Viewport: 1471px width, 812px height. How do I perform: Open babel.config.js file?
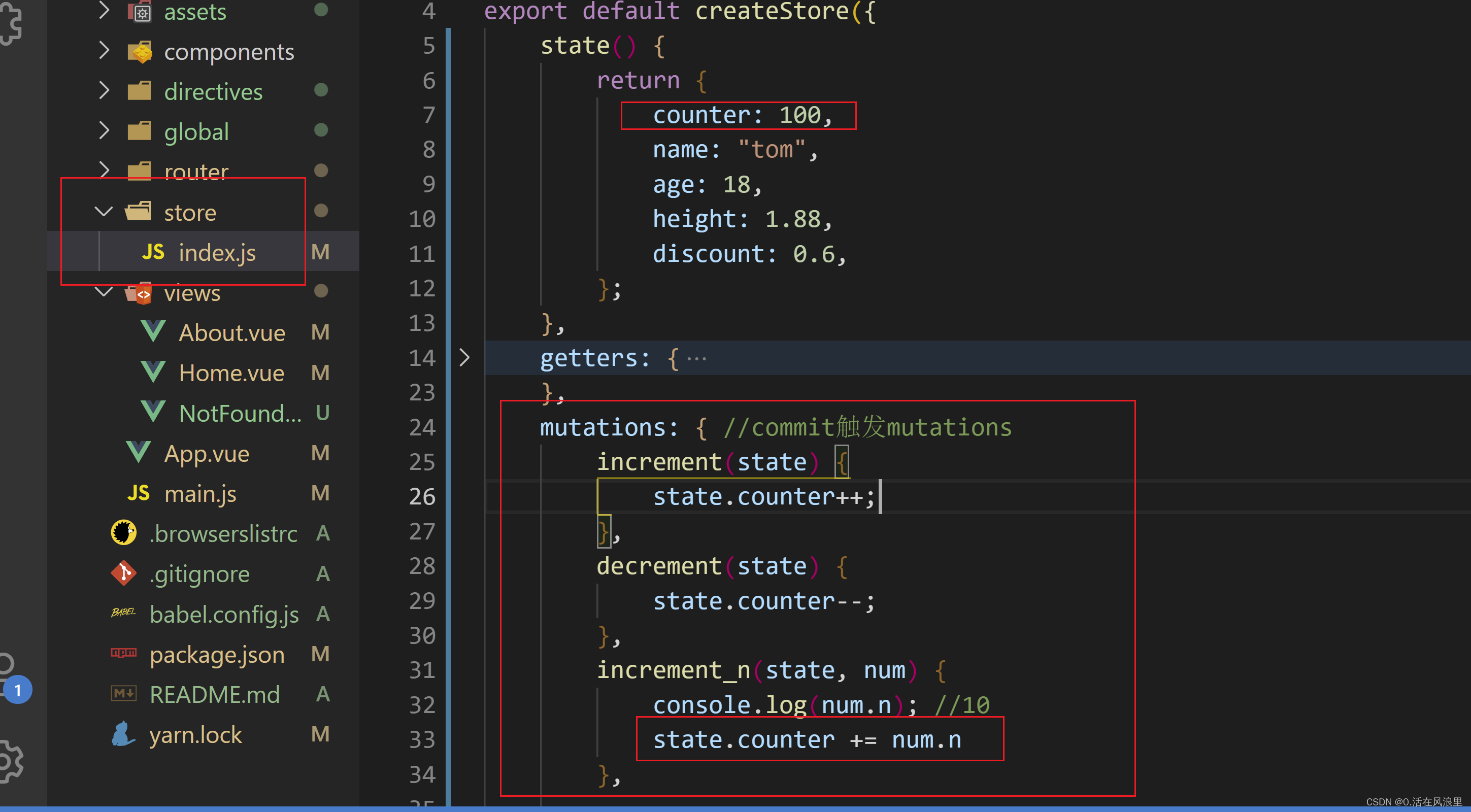[224, 615]
